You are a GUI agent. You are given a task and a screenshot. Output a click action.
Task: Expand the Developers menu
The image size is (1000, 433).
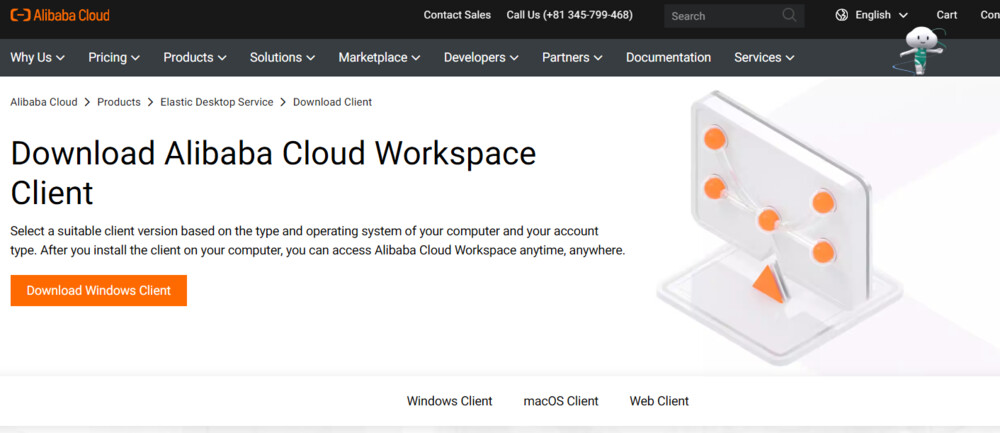click(x=481, y=58)
